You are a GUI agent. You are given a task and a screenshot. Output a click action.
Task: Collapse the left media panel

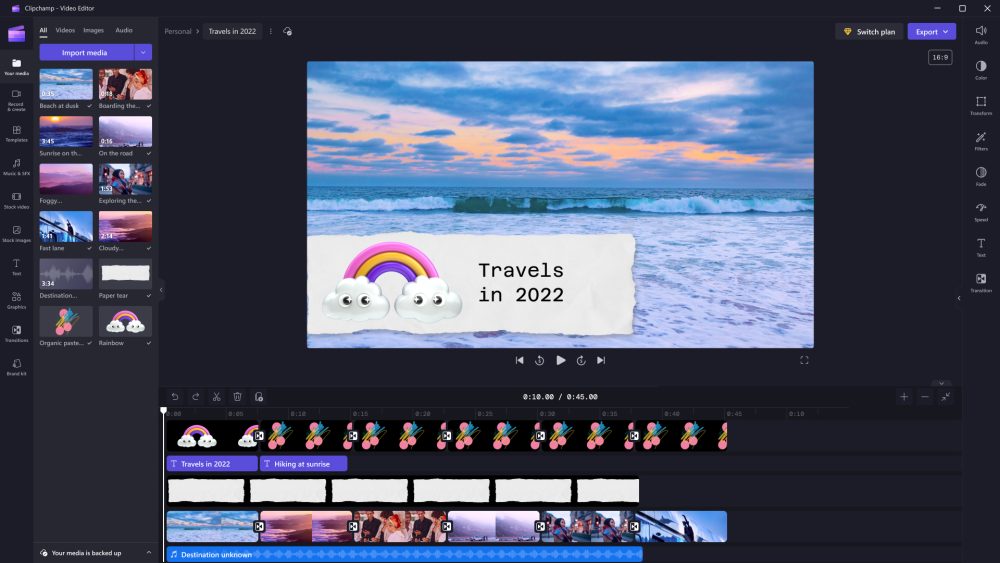161,290
